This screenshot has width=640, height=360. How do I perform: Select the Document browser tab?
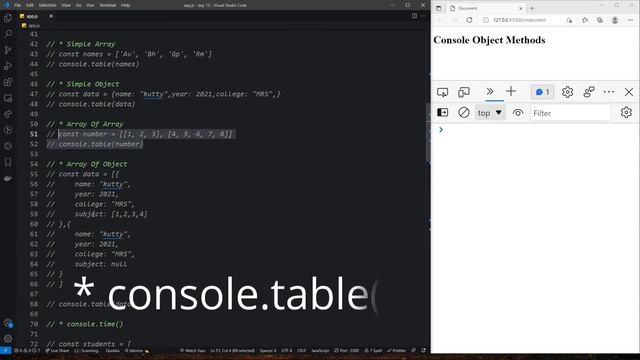pyautogui.click(x=486, y=8)
